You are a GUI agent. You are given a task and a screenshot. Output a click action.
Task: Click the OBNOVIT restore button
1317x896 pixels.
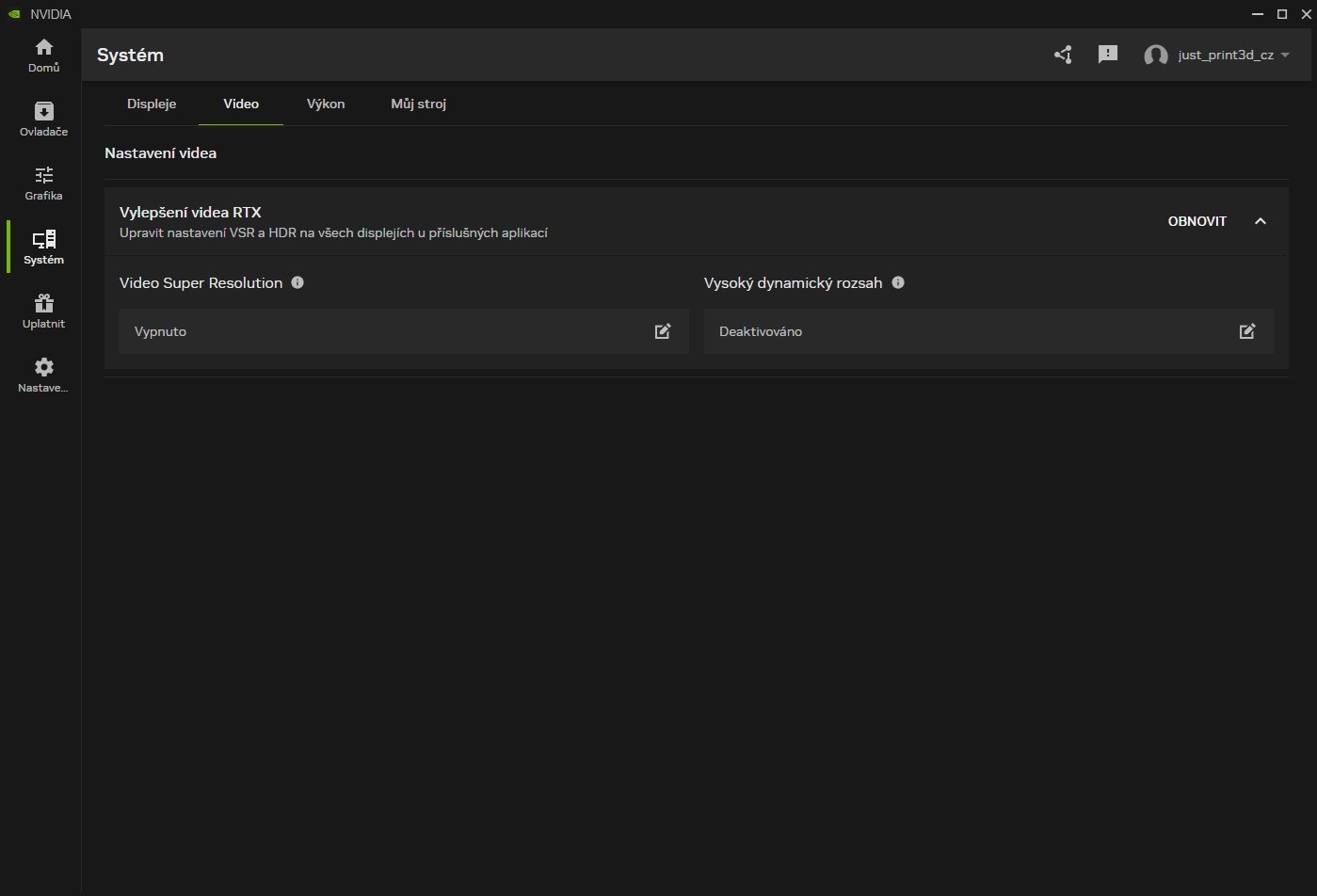[x=1197, y=221]
